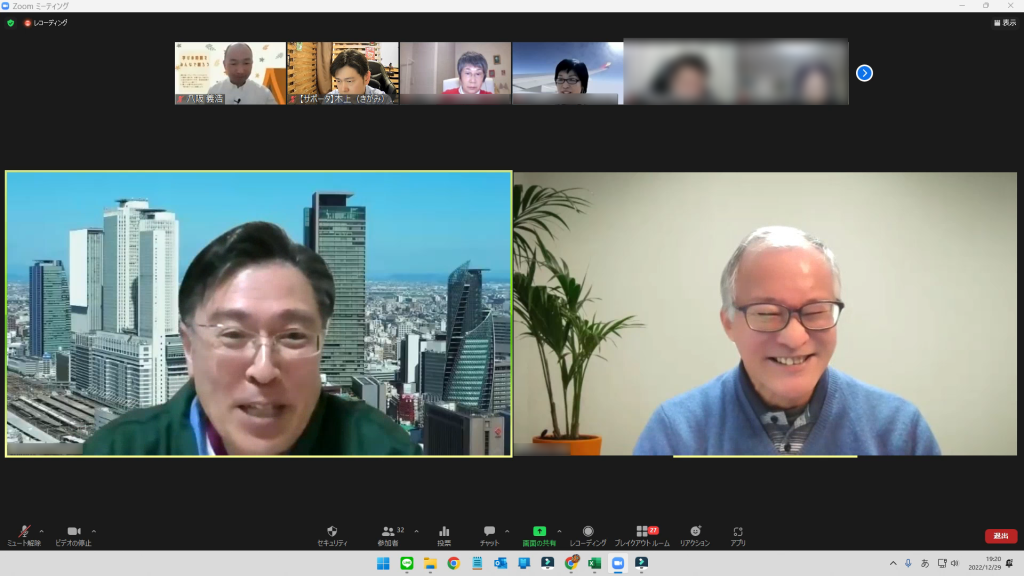
Task: Click the red Leave meeting button
Action: 1000,536
